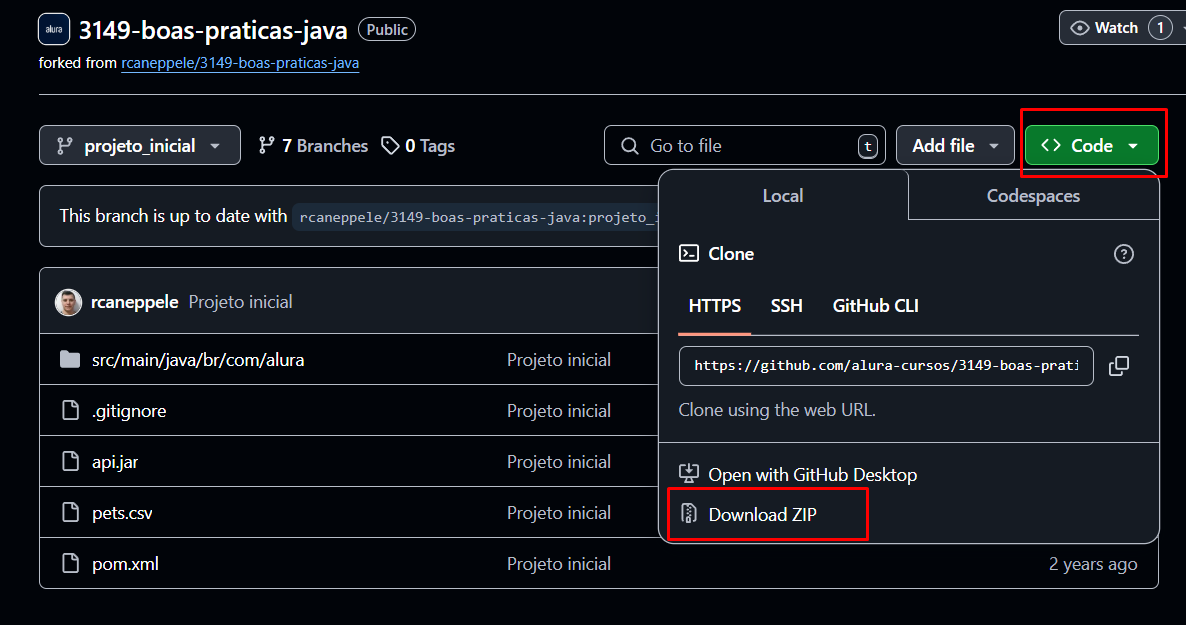Click the branch icon in projeto_inicial selector

[65, 145]
